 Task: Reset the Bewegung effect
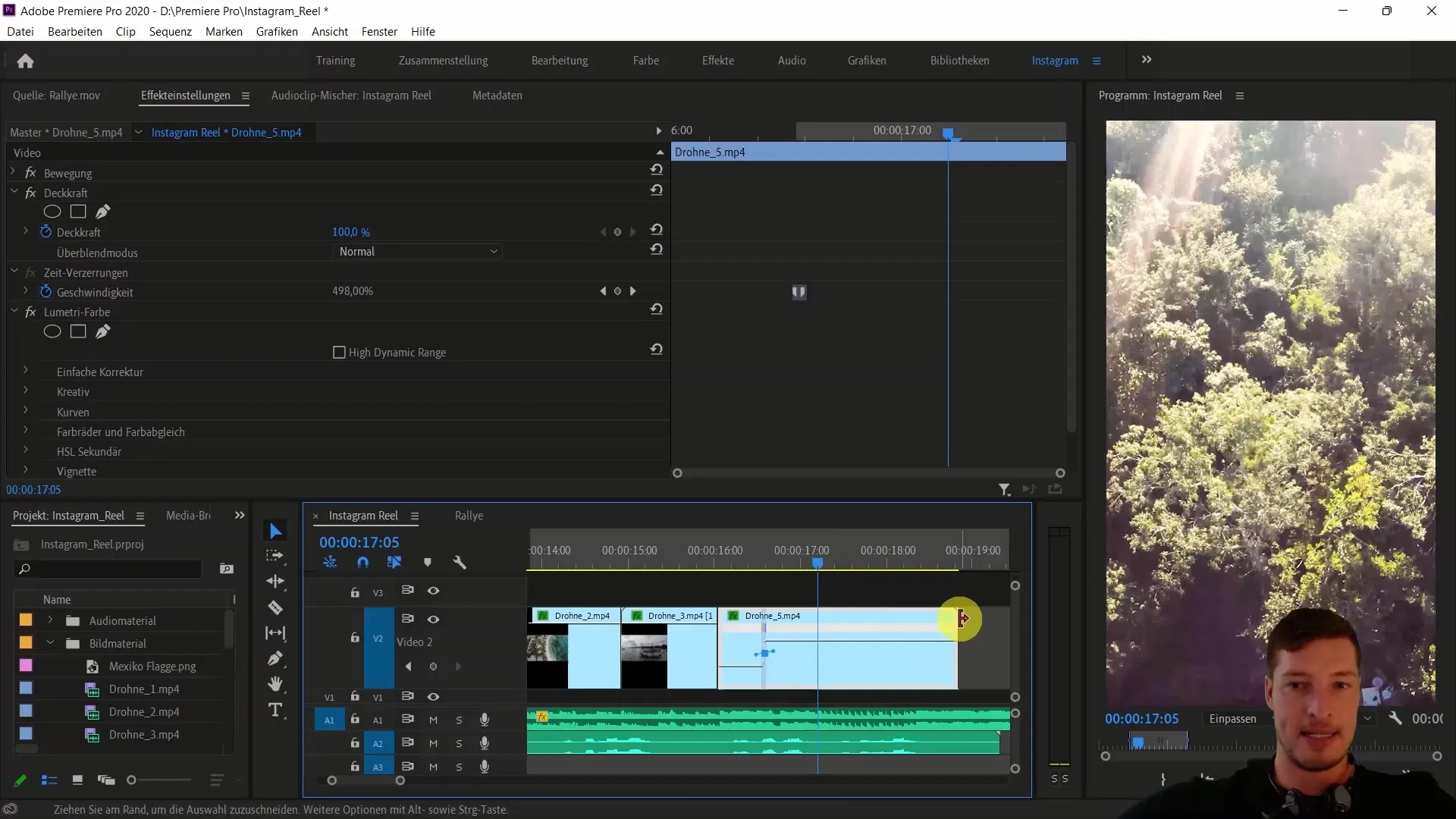pyautogui.click(x=657, y=170)
